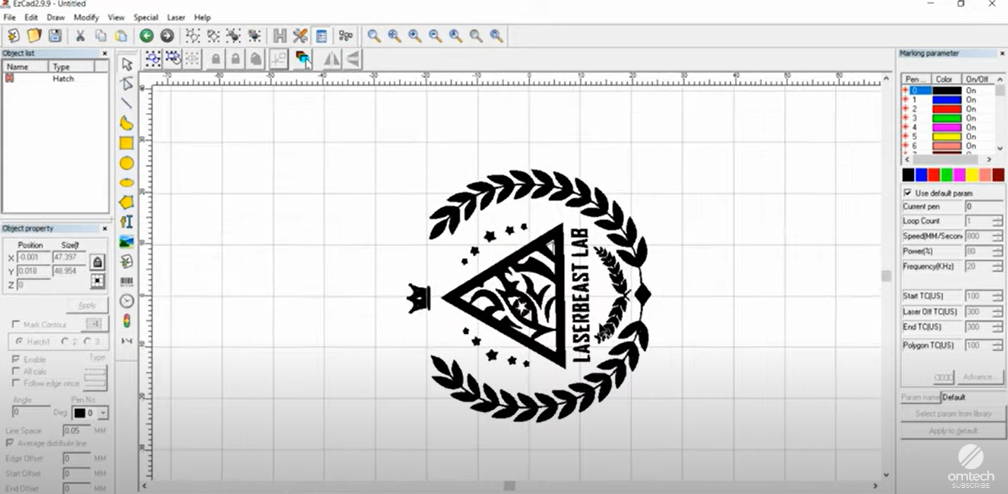This screenshot has height=494, width=1008.
Task: Click the Advance button in marking parameters
Action: tap(977, 377)
